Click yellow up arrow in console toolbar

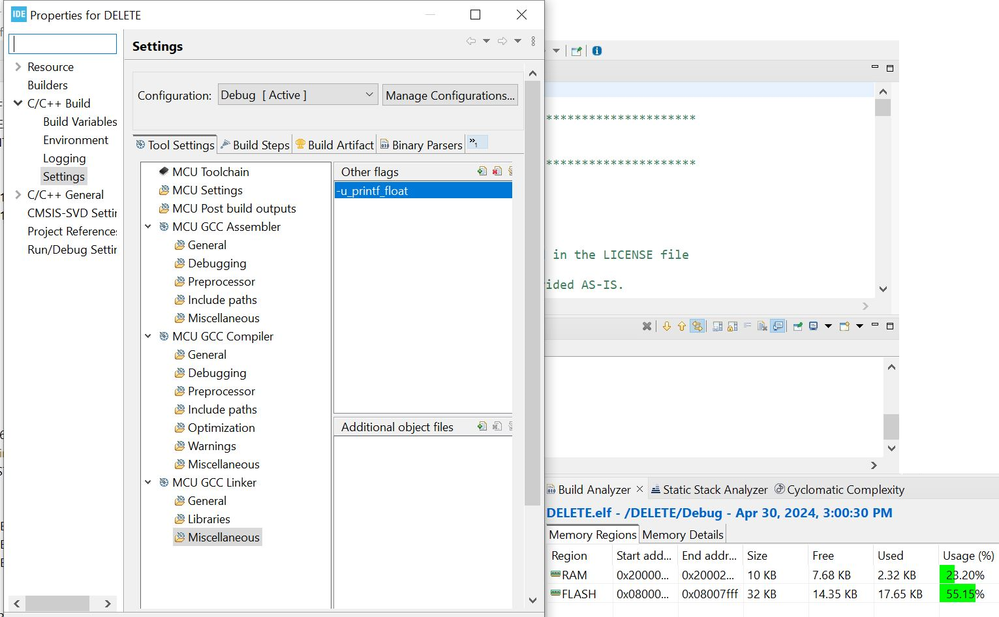click(x=682, y=326)
